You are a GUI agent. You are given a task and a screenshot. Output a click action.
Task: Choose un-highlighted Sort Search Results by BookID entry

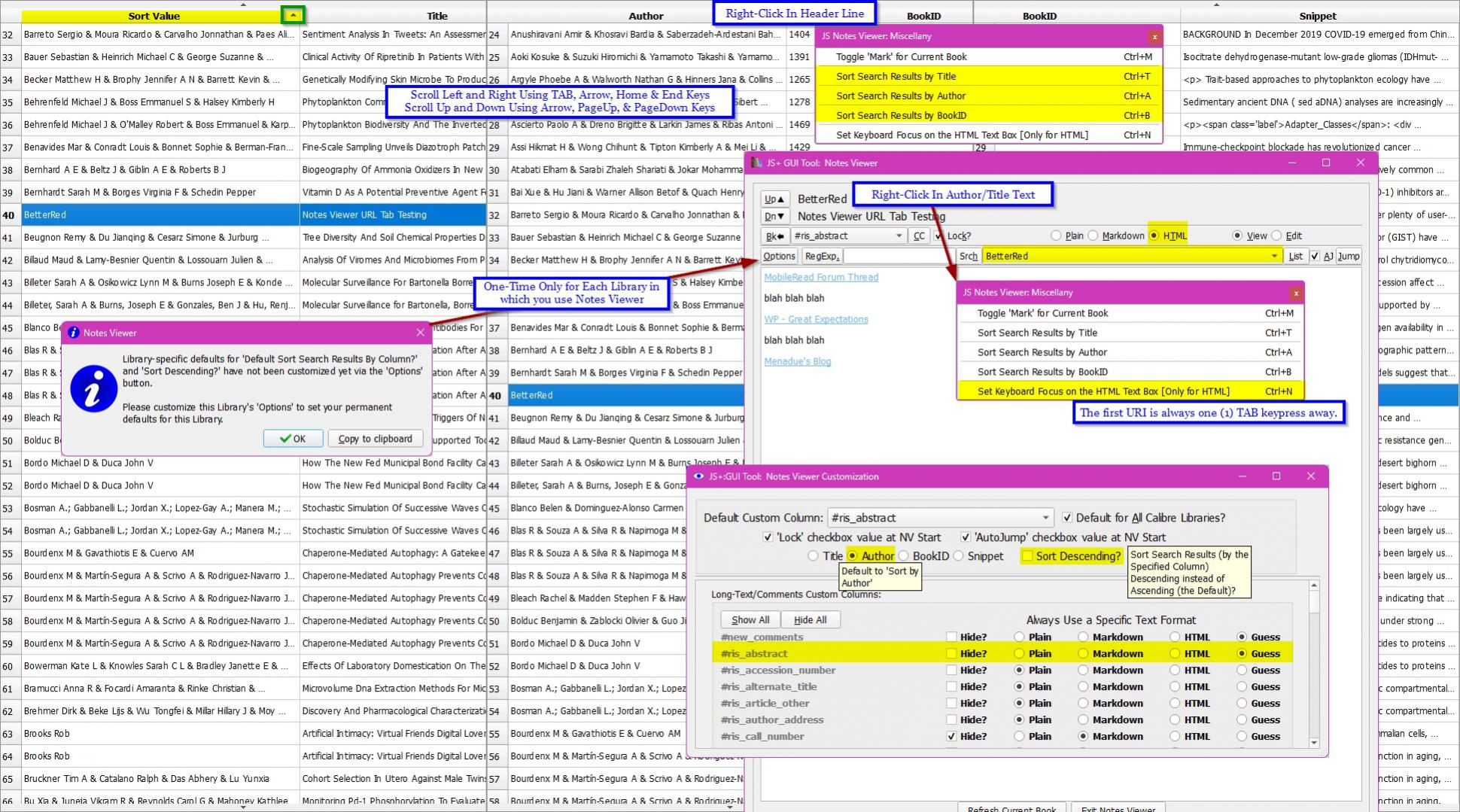pyautogui.click(x=1130, y=372)
